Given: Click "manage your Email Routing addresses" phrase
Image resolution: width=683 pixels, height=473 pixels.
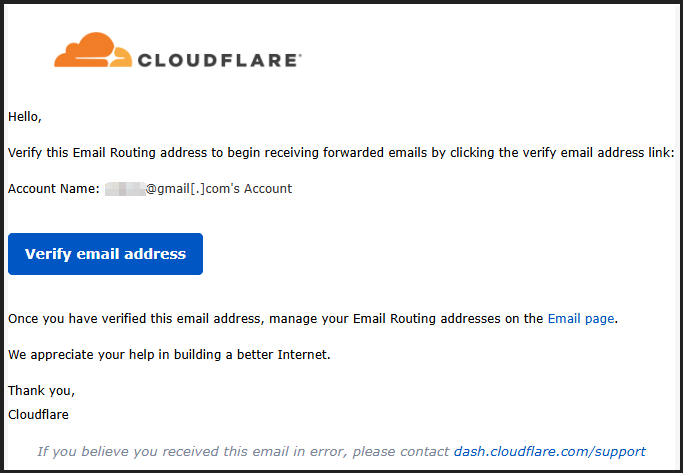Looking at the screenshot, I should tap(404, 319).
